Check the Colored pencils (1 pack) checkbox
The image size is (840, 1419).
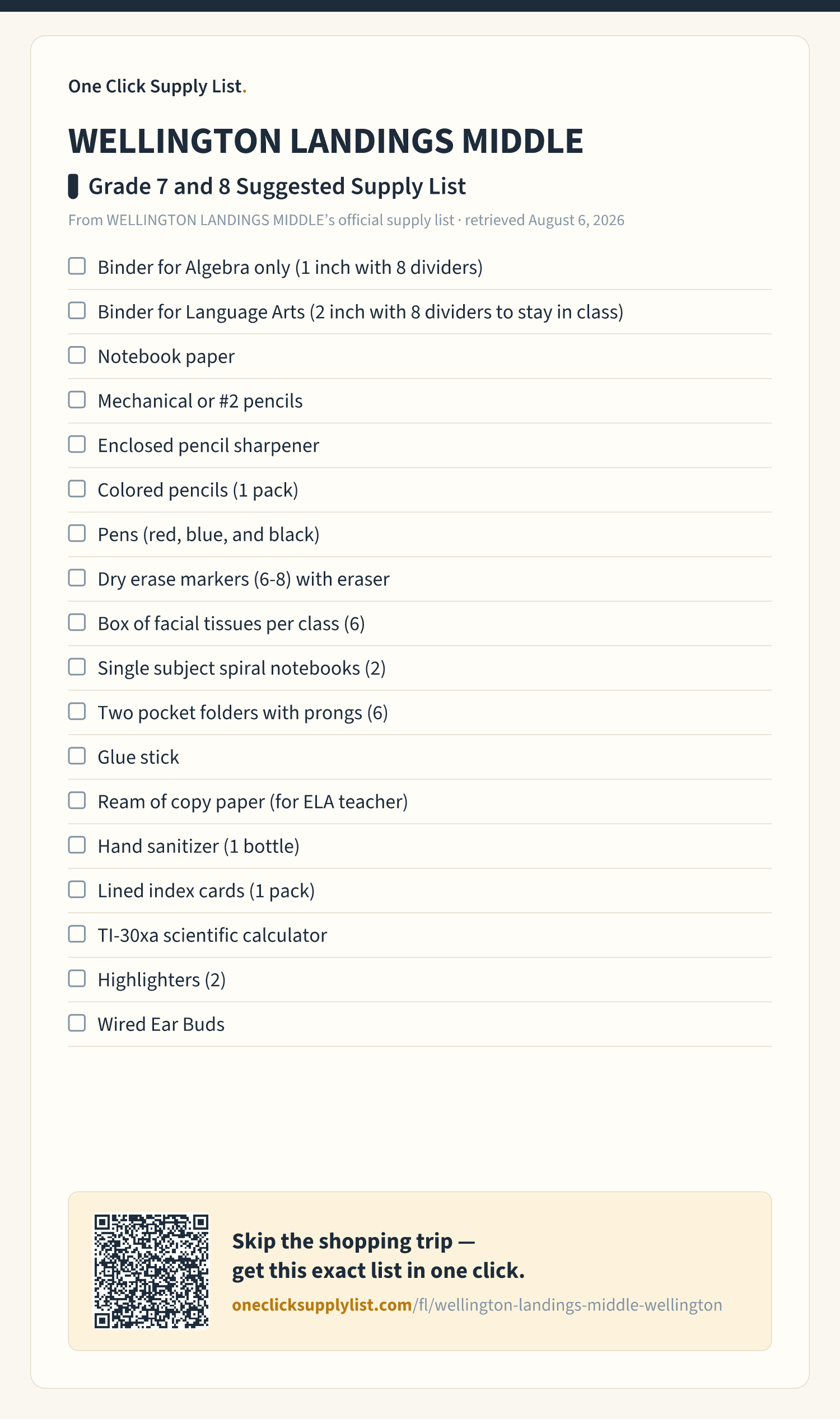[x=77, y=489]
